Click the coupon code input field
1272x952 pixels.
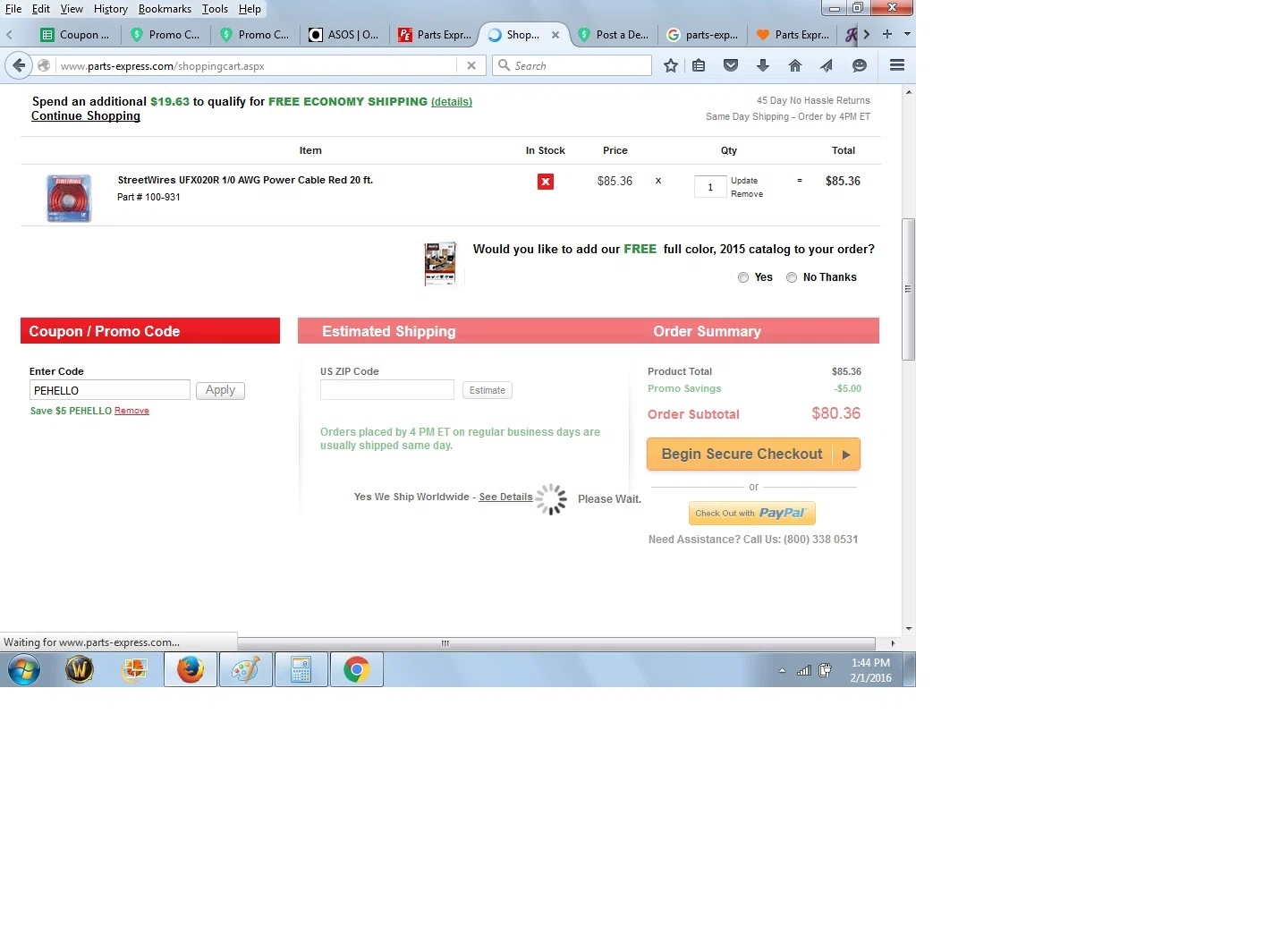[x=110, y=390]
